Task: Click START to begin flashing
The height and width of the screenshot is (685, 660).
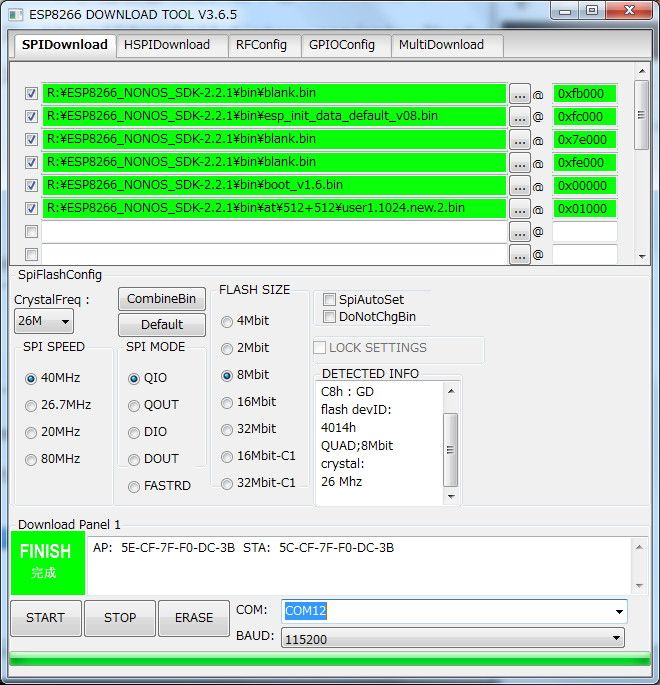Action: point(45,618)
